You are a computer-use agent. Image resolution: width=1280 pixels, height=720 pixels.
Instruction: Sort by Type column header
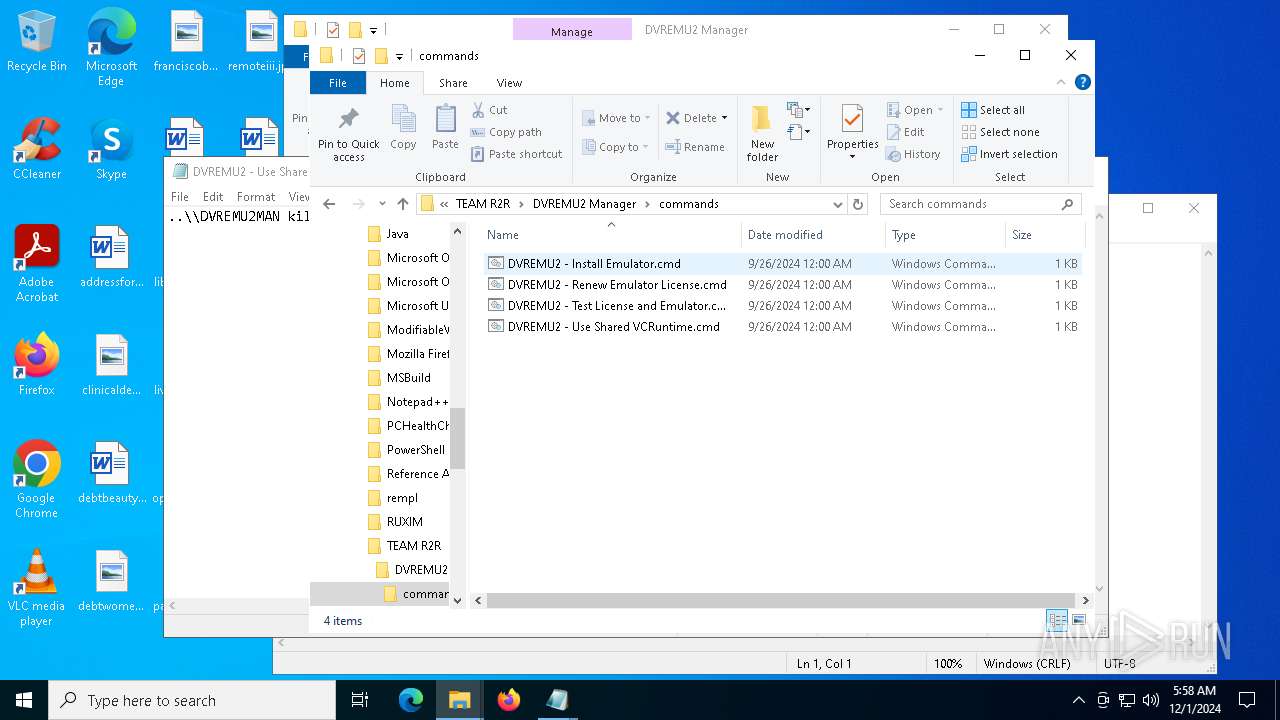coord(945,235)
